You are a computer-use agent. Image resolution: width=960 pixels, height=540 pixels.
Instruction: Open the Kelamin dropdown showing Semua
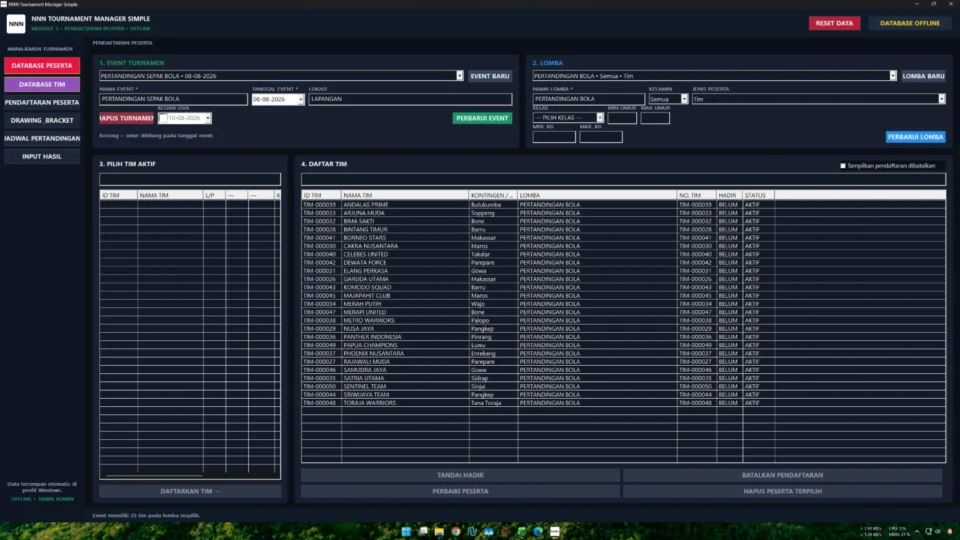684,99
